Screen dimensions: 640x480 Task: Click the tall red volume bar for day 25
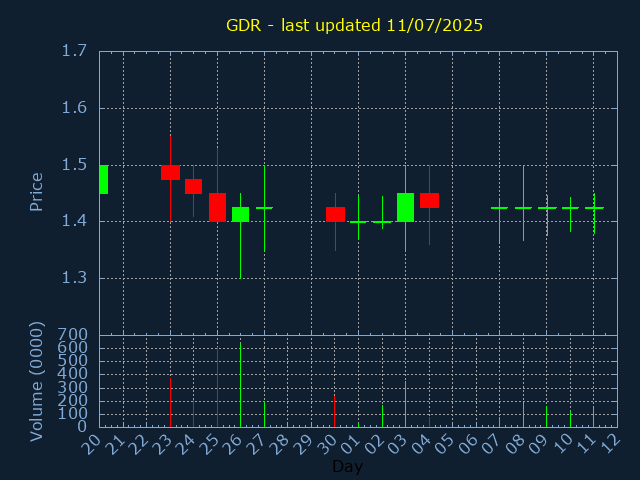click(x=217, y=387)
